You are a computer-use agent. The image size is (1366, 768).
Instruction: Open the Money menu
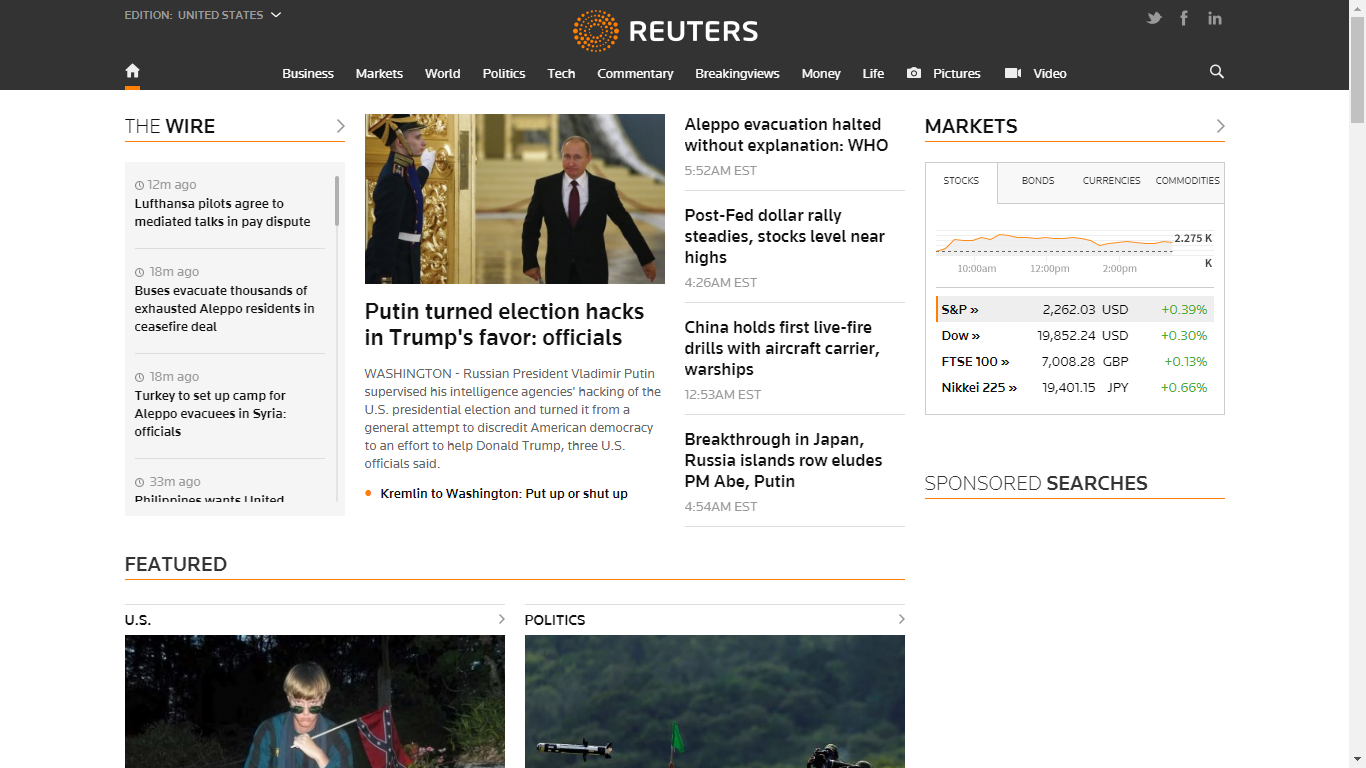coord(821,73)
